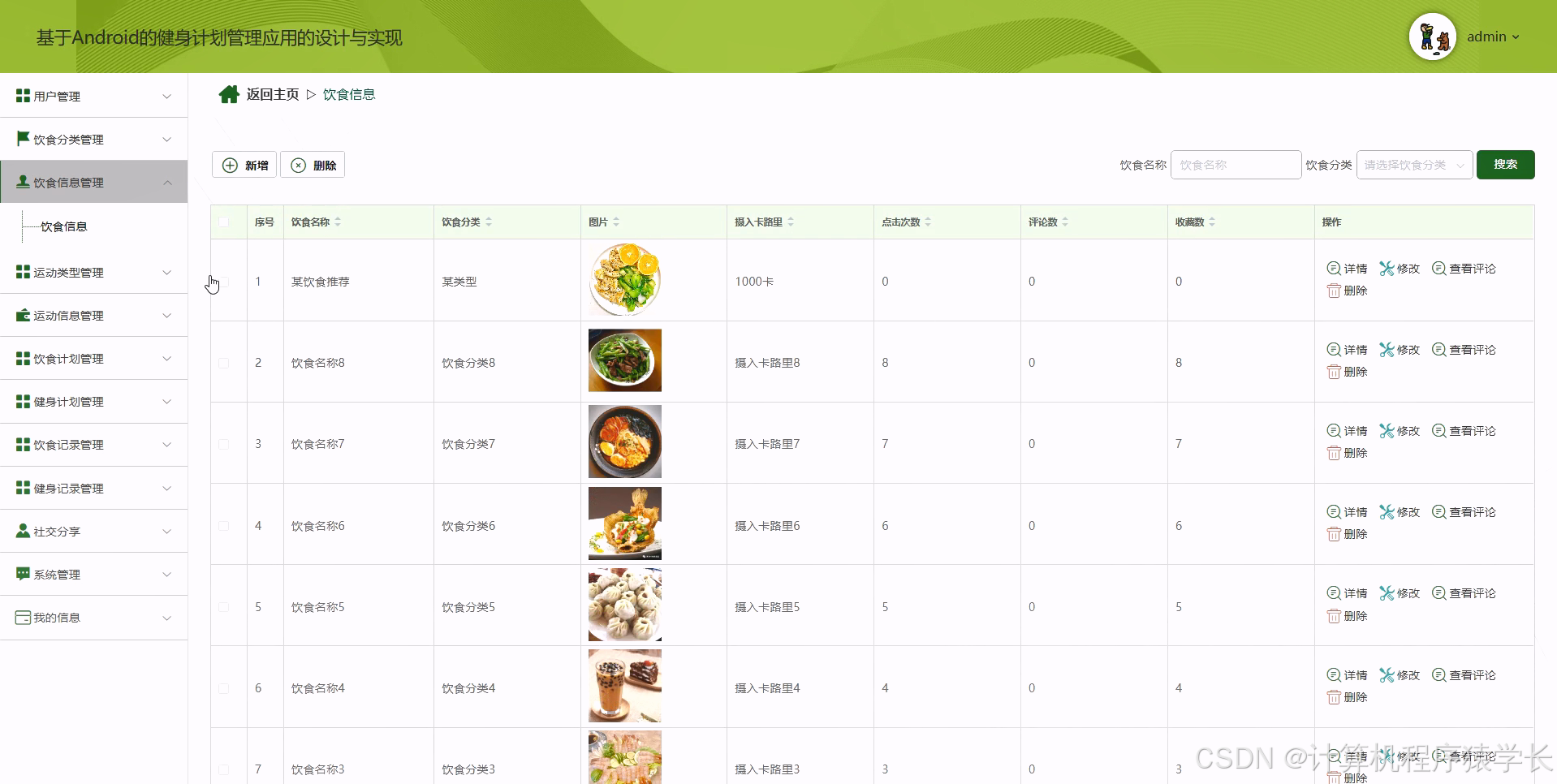Sort by 点击次数 column header
The height and width of the screenshot is (784, 1557).
tap(906, 222)
